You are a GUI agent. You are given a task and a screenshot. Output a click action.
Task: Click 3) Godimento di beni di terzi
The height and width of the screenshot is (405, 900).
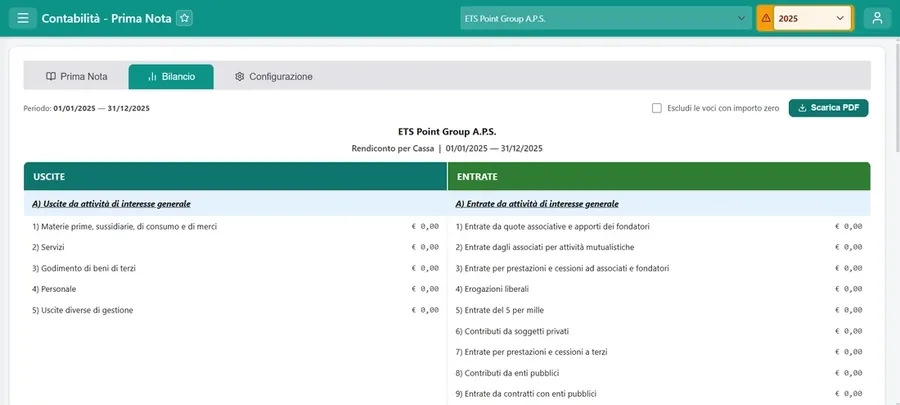[x=235, y=268]
